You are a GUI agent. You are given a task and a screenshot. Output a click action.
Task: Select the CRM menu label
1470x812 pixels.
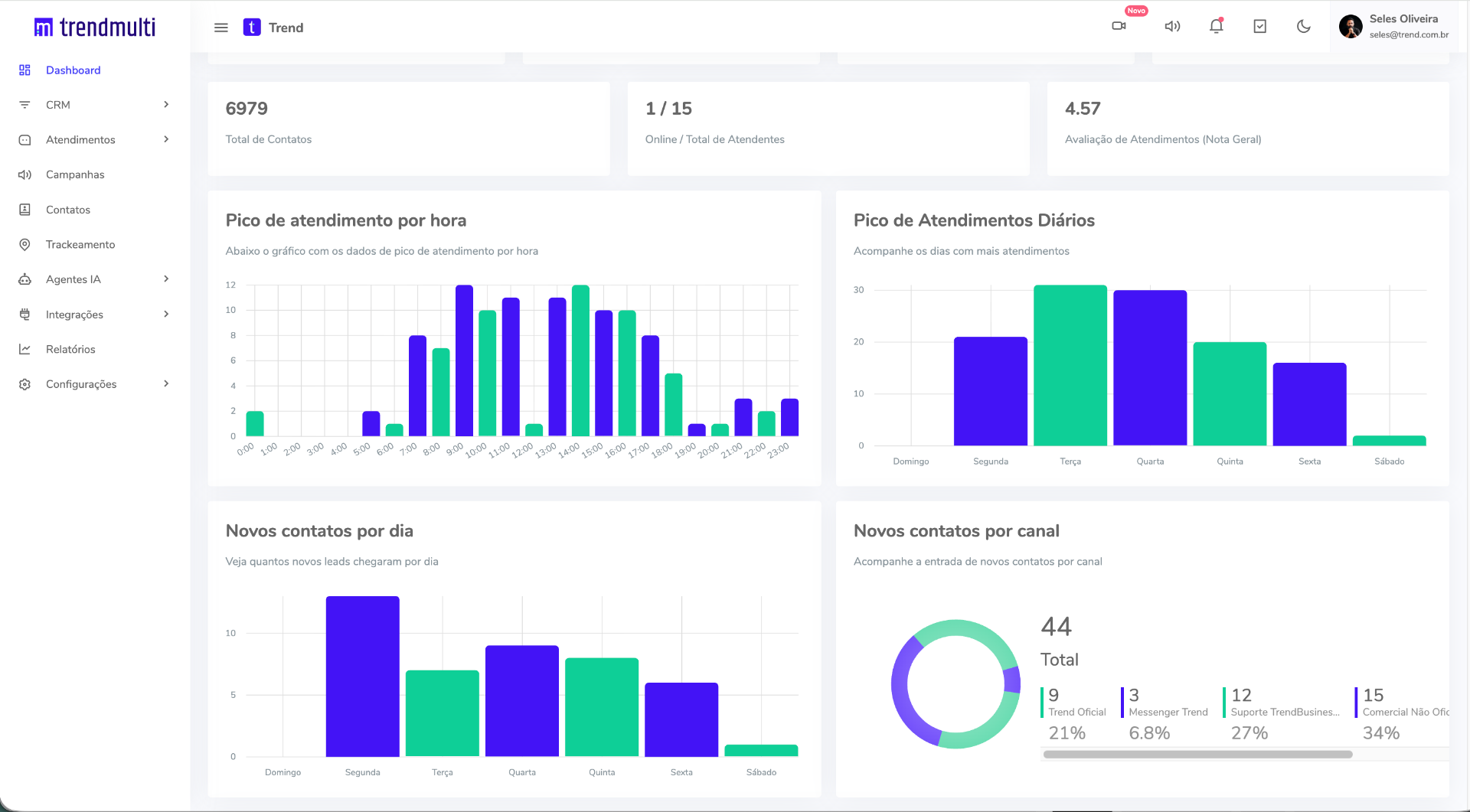58,105
